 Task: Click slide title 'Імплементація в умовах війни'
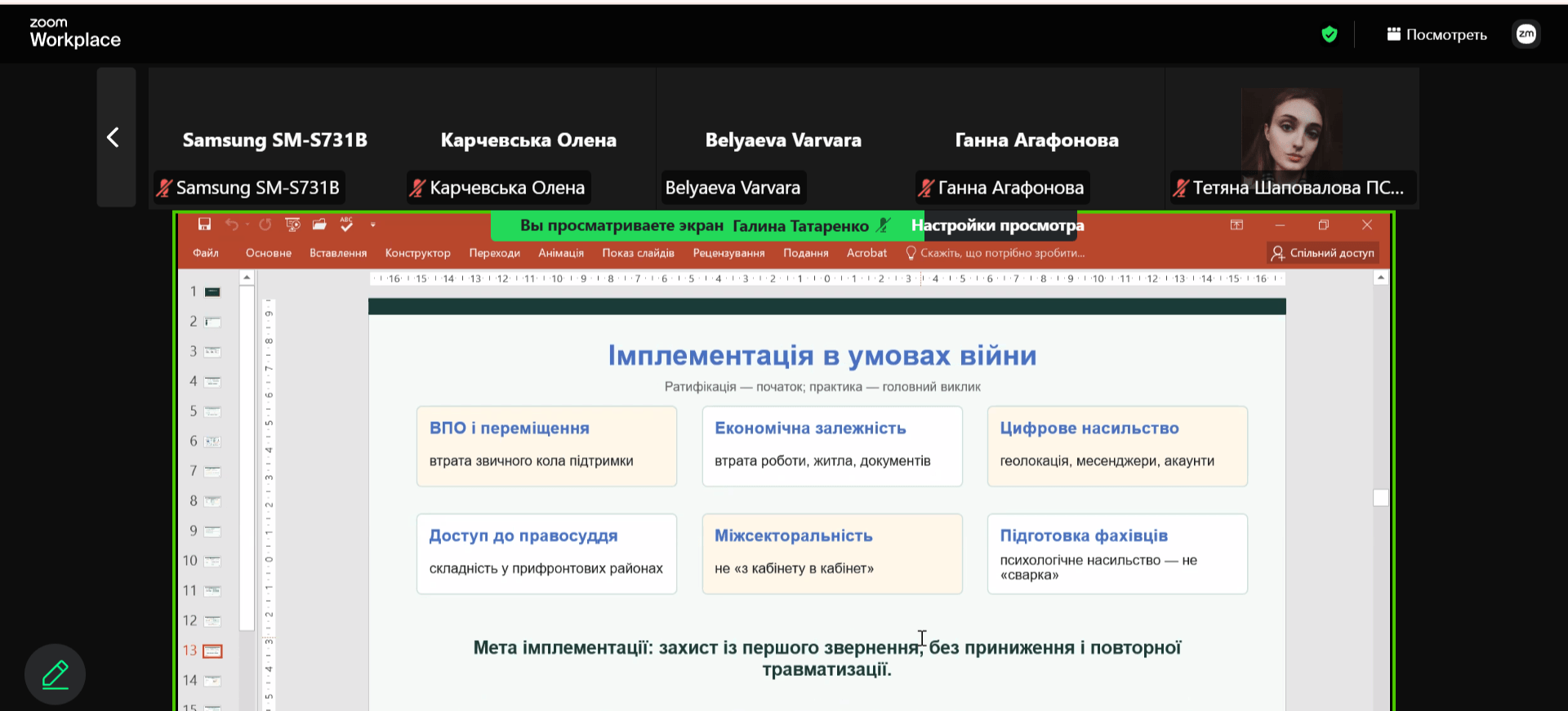(822, 356)
